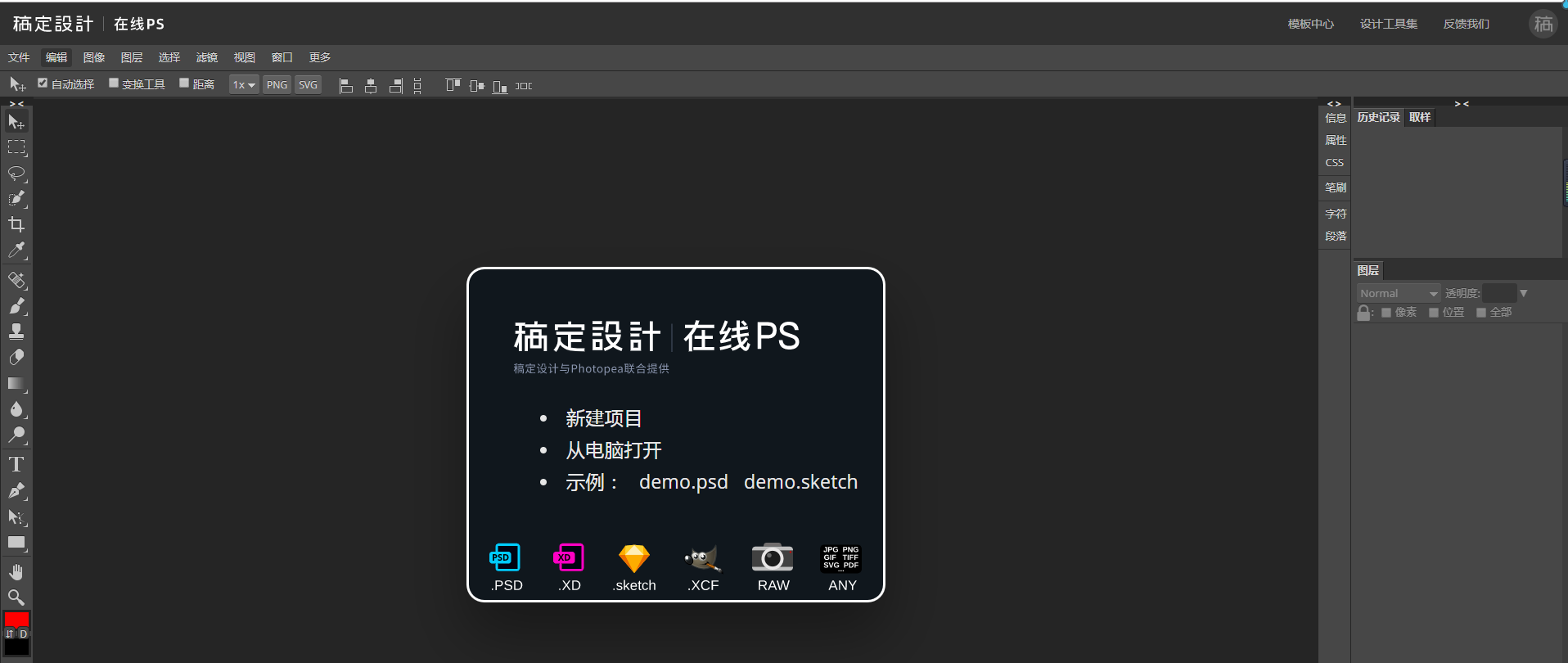The image size is (1568, 663).
Task: Open 模板中心 template center link
Action: click(1310, 24)
